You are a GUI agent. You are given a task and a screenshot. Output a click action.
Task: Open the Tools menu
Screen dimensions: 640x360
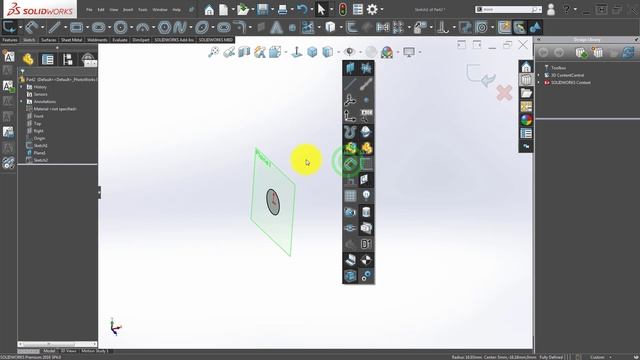click(x=142, y=9)
